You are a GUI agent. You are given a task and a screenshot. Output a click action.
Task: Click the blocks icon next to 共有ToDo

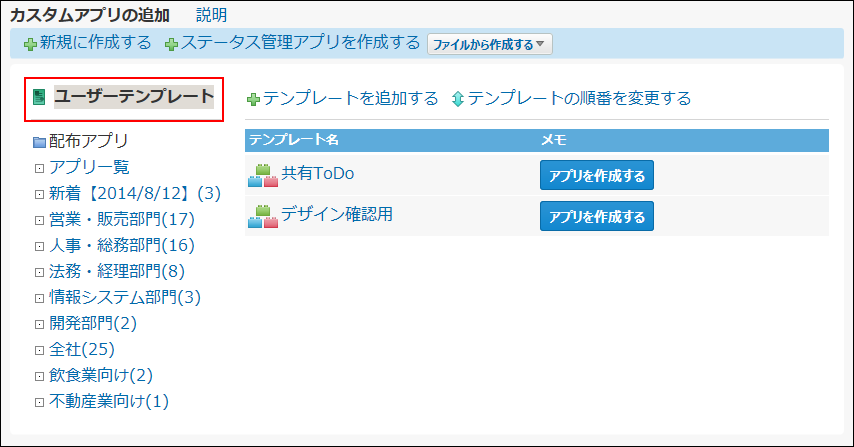pyautogui.click(x=263, y=175)
